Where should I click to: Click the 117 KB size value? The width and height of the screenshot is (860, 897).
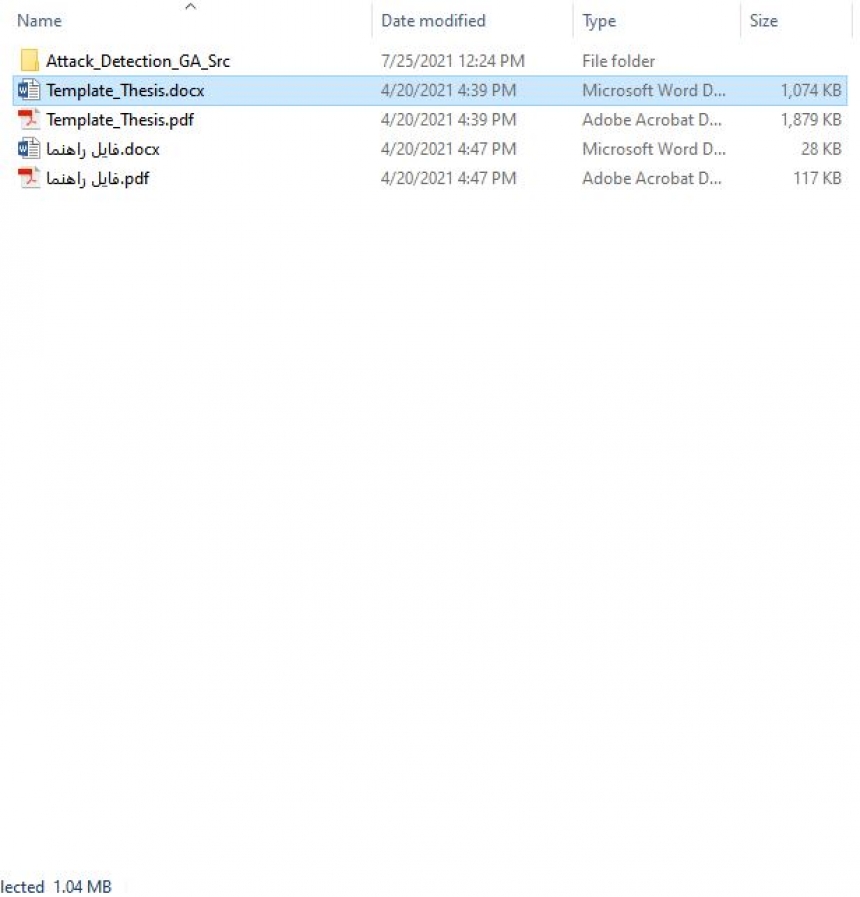(x=817, y=178)
